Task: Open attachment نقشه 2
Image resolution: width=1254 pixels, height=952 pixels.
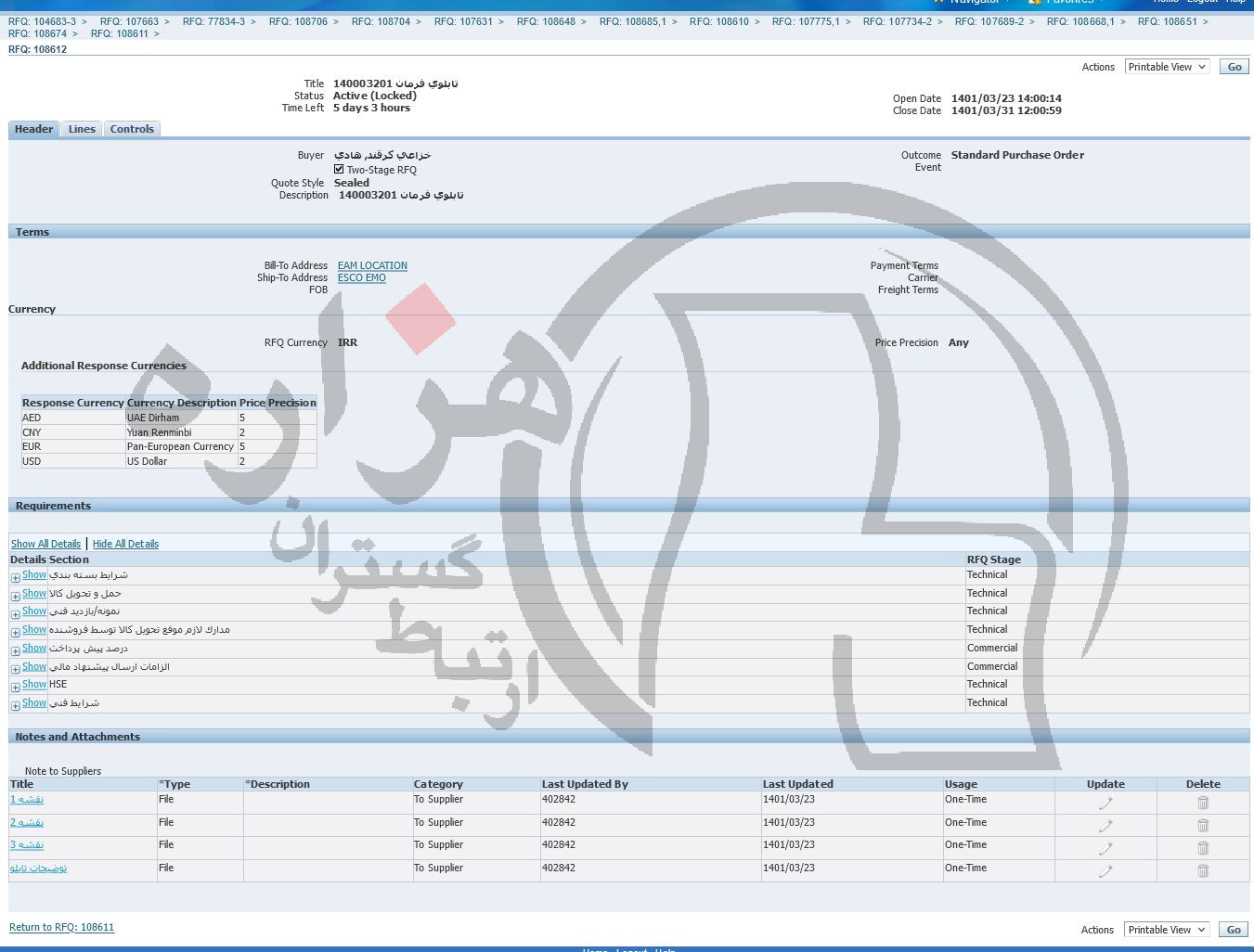Action: 27,822
